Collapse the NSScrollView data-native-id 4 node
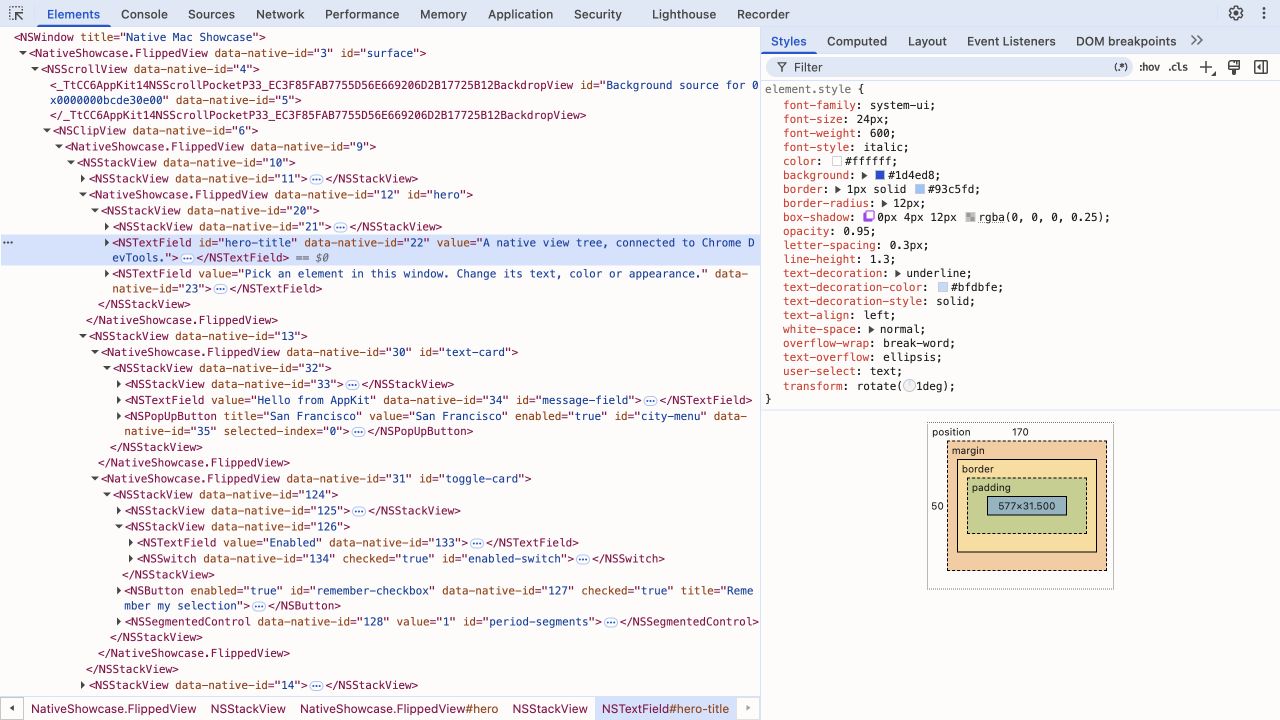 (35, 70)
